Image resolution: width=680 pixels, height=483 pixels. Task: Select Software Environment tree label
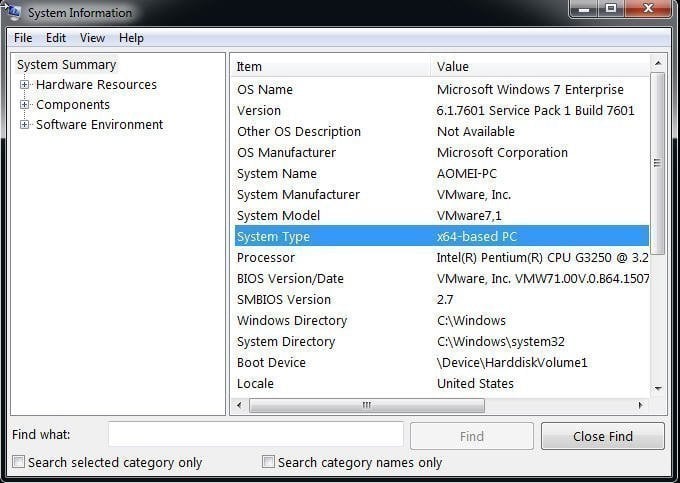[99, 124]
